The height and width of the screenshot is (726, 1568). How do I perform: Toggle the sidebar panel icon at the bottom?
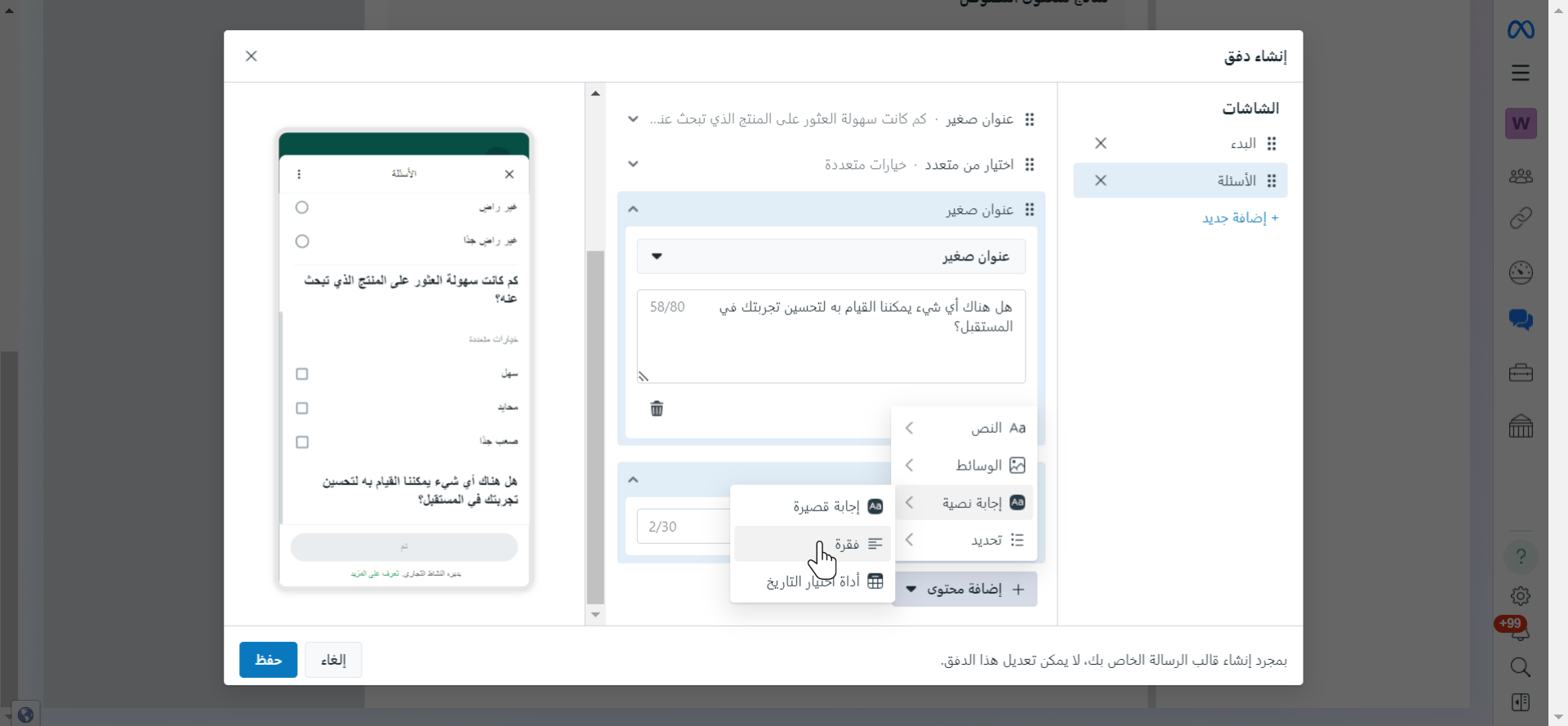[x=1521, y=702]
